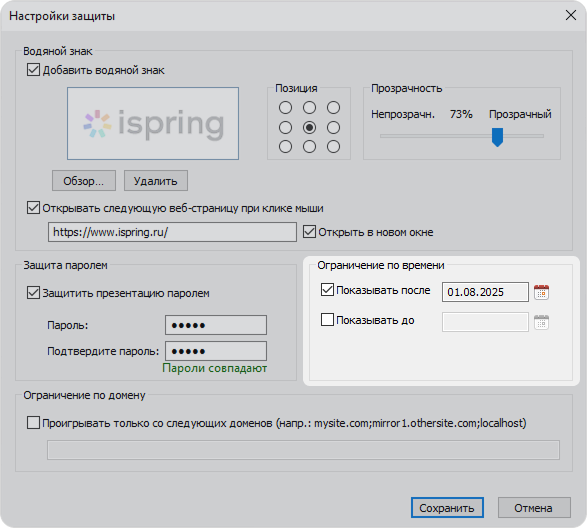Viewport: 587px width, 528px height.
Task: Click the 'Непрозрачн.' label
Action: 403,114
